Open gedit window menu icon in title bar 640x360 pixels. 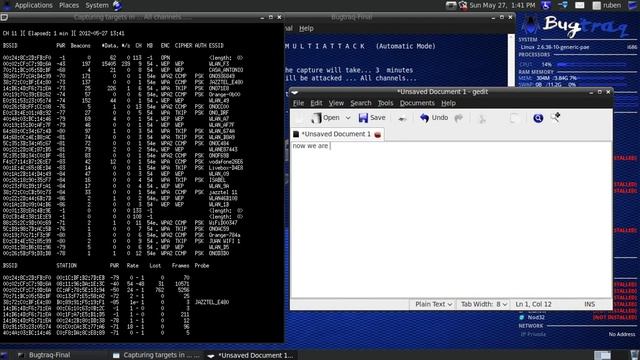click(x=295, y=92)
